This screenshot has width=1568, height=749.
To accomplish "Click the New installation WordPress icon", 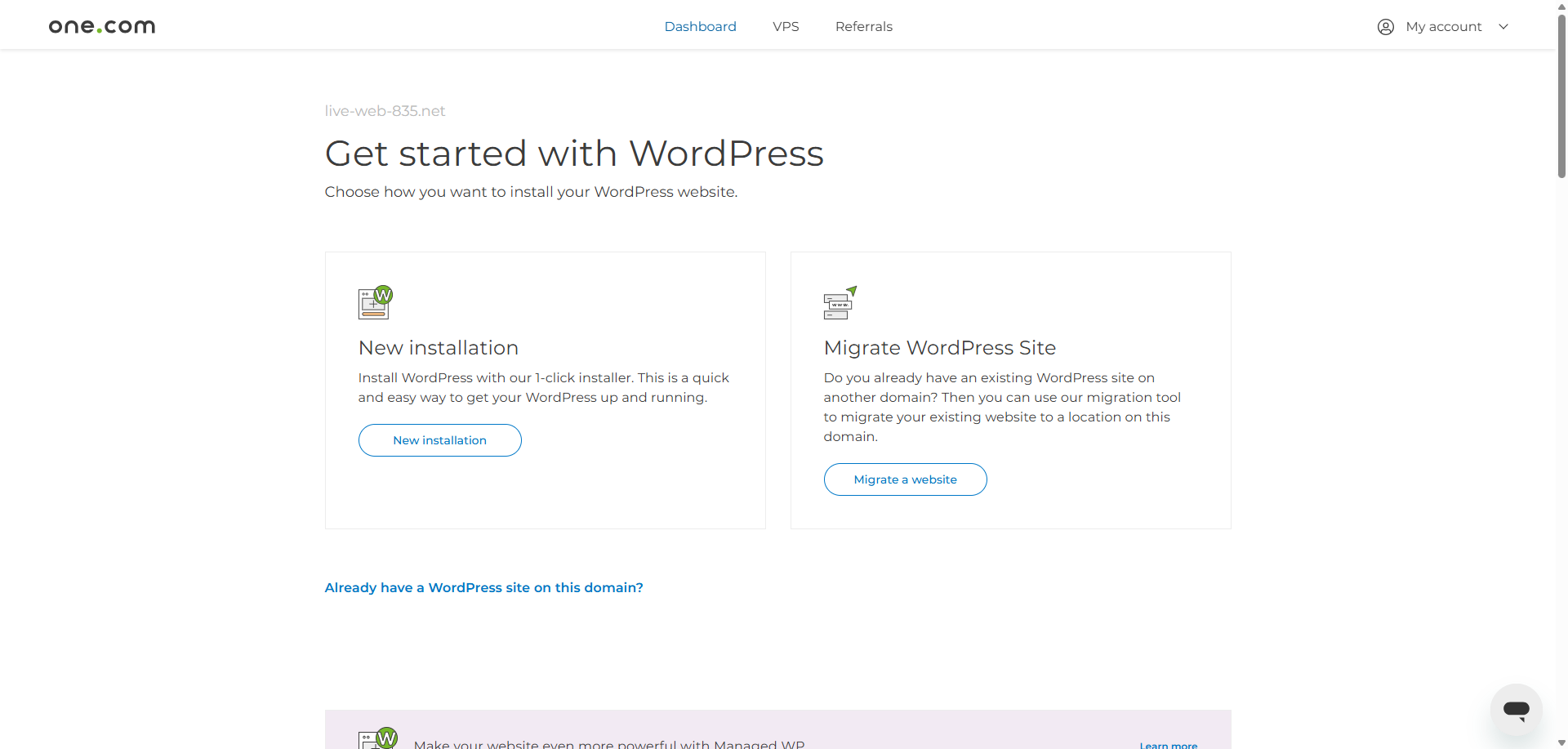I will [x=376, y=302].
